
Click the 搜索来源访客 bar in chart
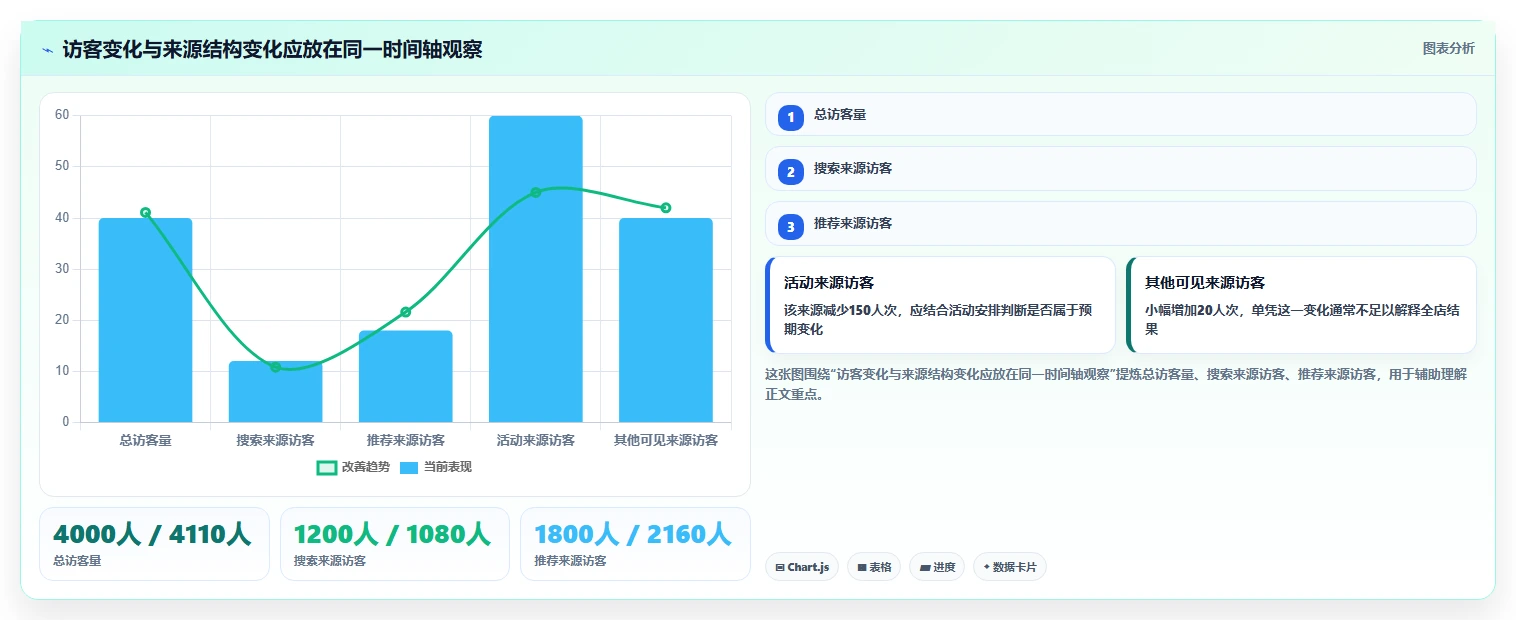[275, 392]
